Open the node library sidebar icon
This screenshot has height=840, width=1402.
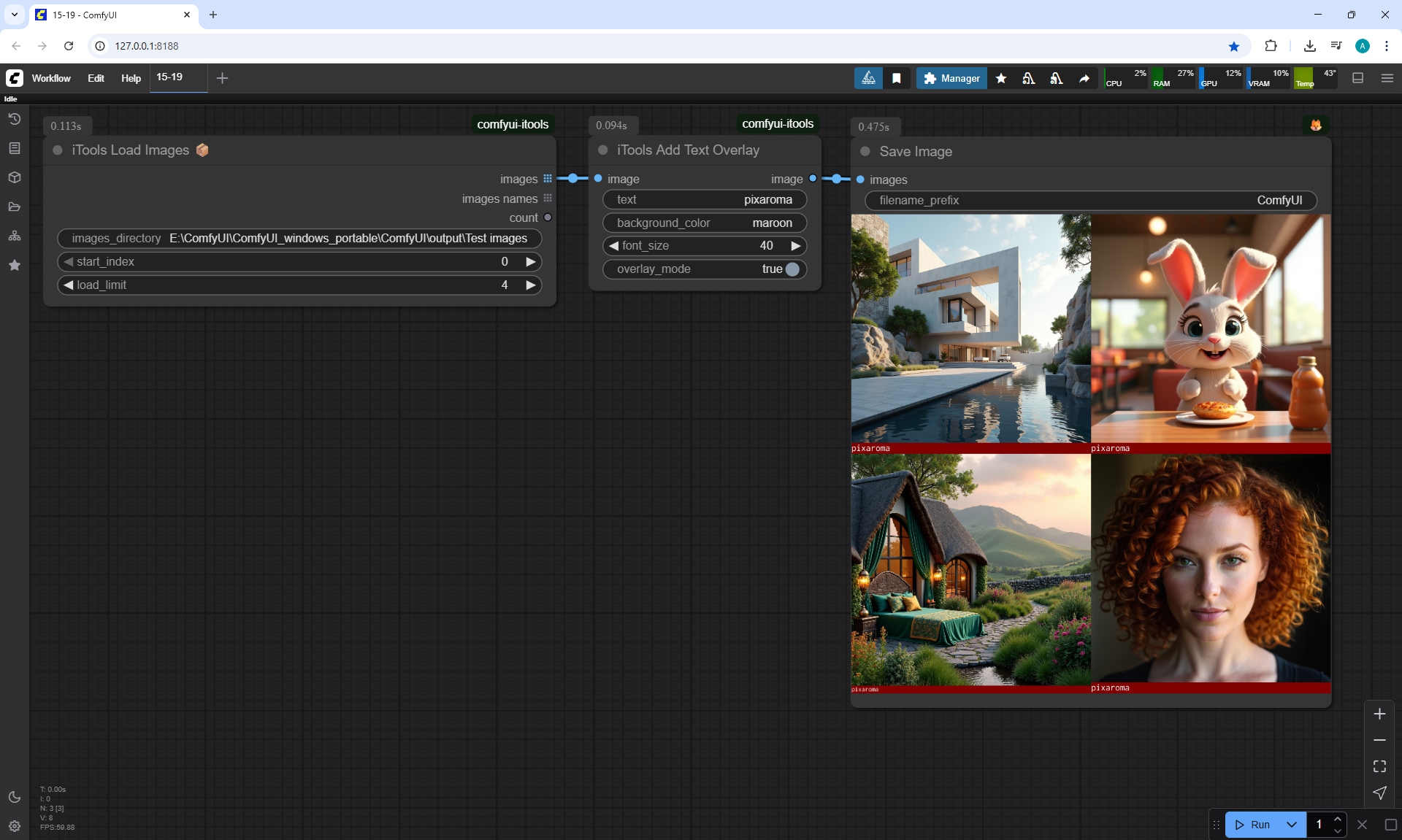(x=15, y=148)
